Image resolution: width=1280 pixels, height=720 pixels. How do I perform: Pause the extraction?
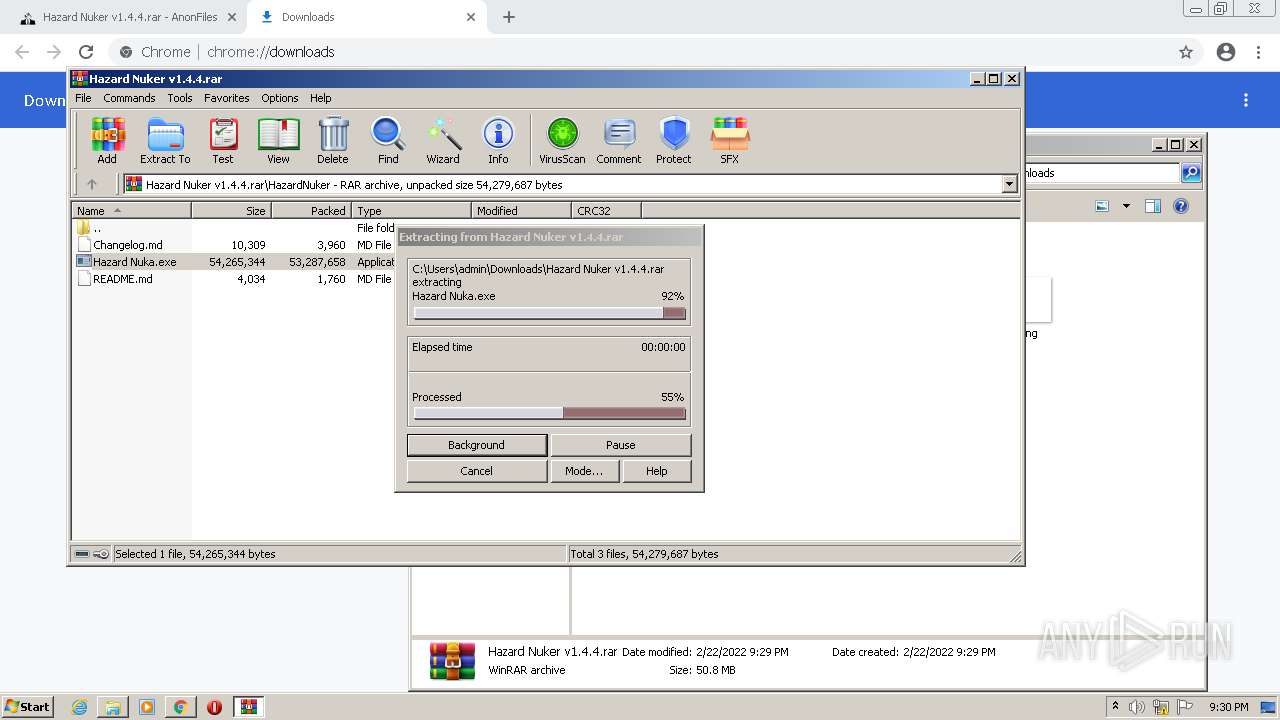coord(621,445)
